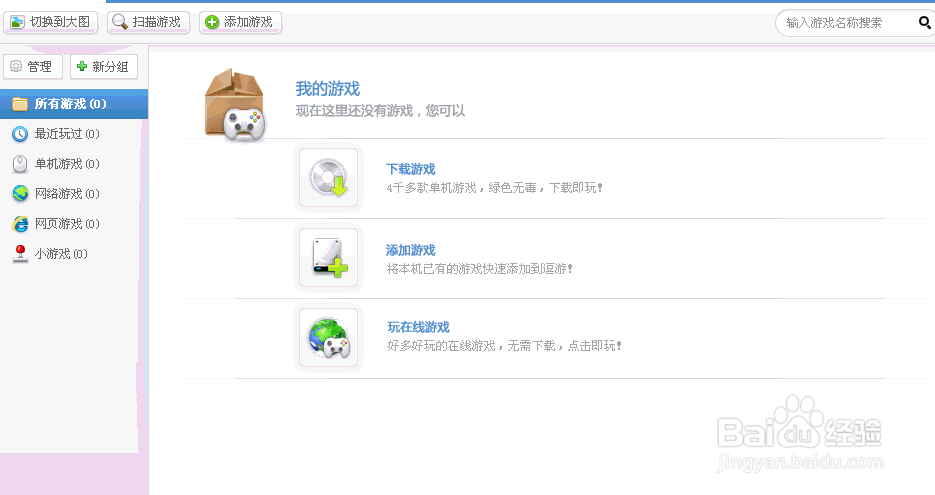Click the picture icon on 切换到大图
This screenshot has height=495, width=935.
click(x=17, y=22)
